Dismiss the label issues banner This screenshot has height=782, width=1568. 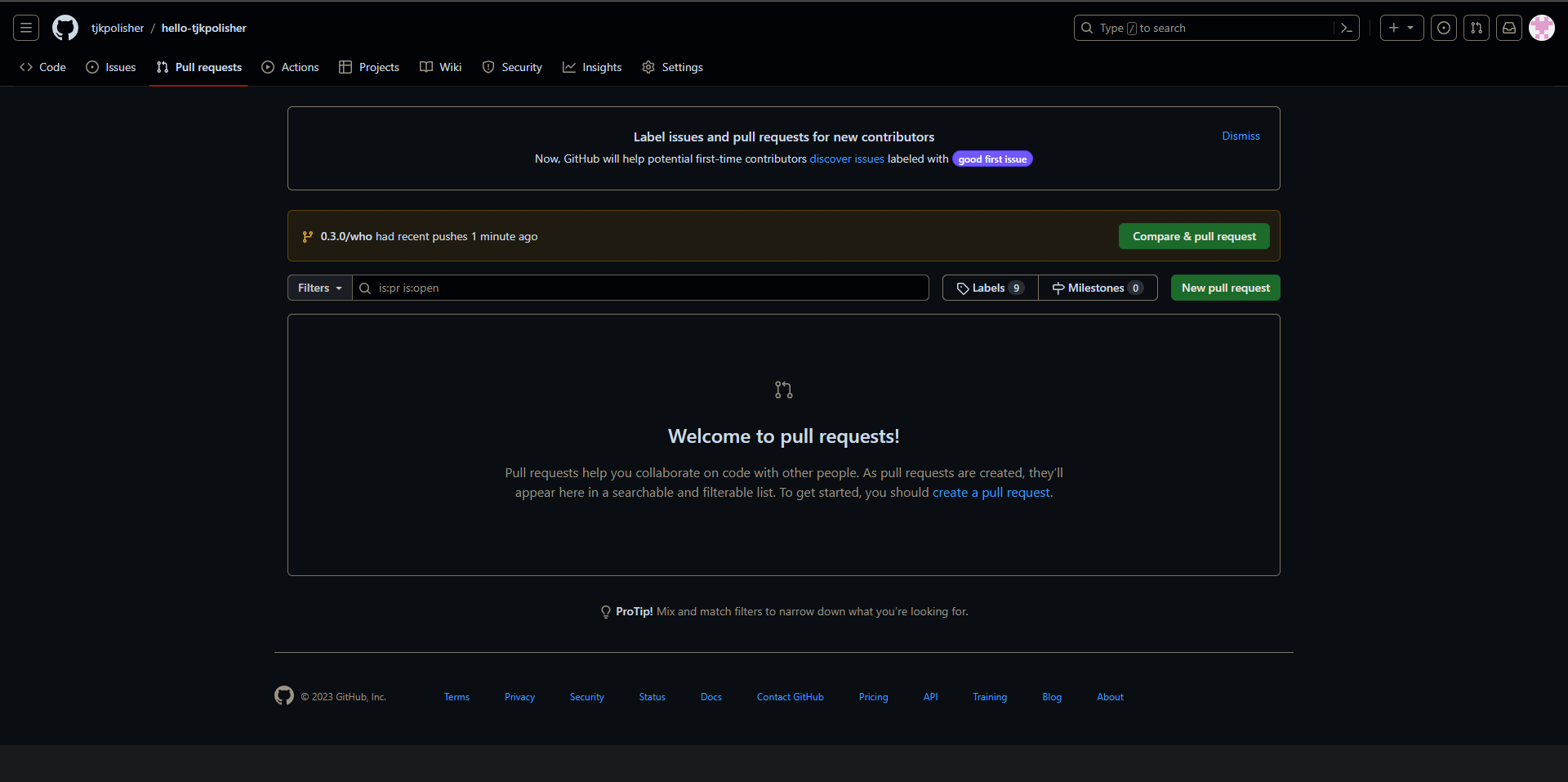1241,136
